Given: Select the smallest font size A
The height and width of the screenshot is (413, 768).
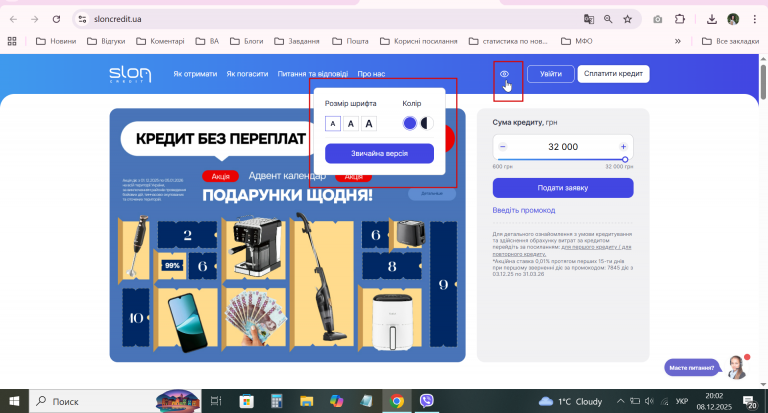Looking at the screenshot, I should [x=333, y=123].
